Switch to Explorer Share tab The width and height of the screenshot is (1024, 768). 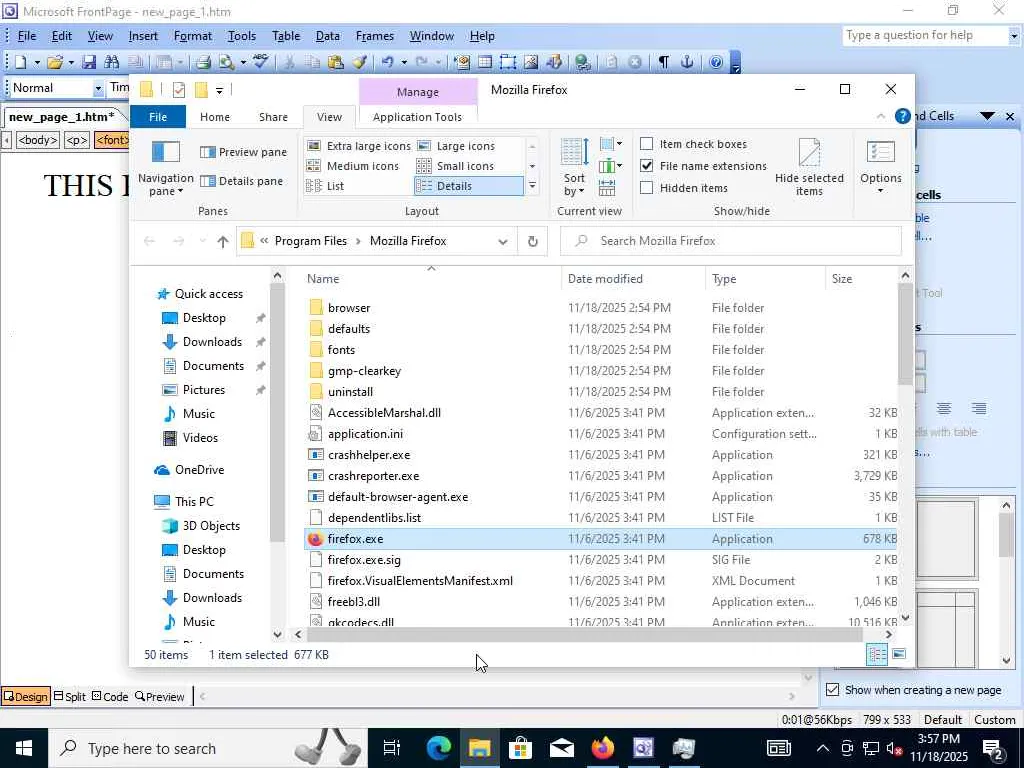[x=273, y=117]
